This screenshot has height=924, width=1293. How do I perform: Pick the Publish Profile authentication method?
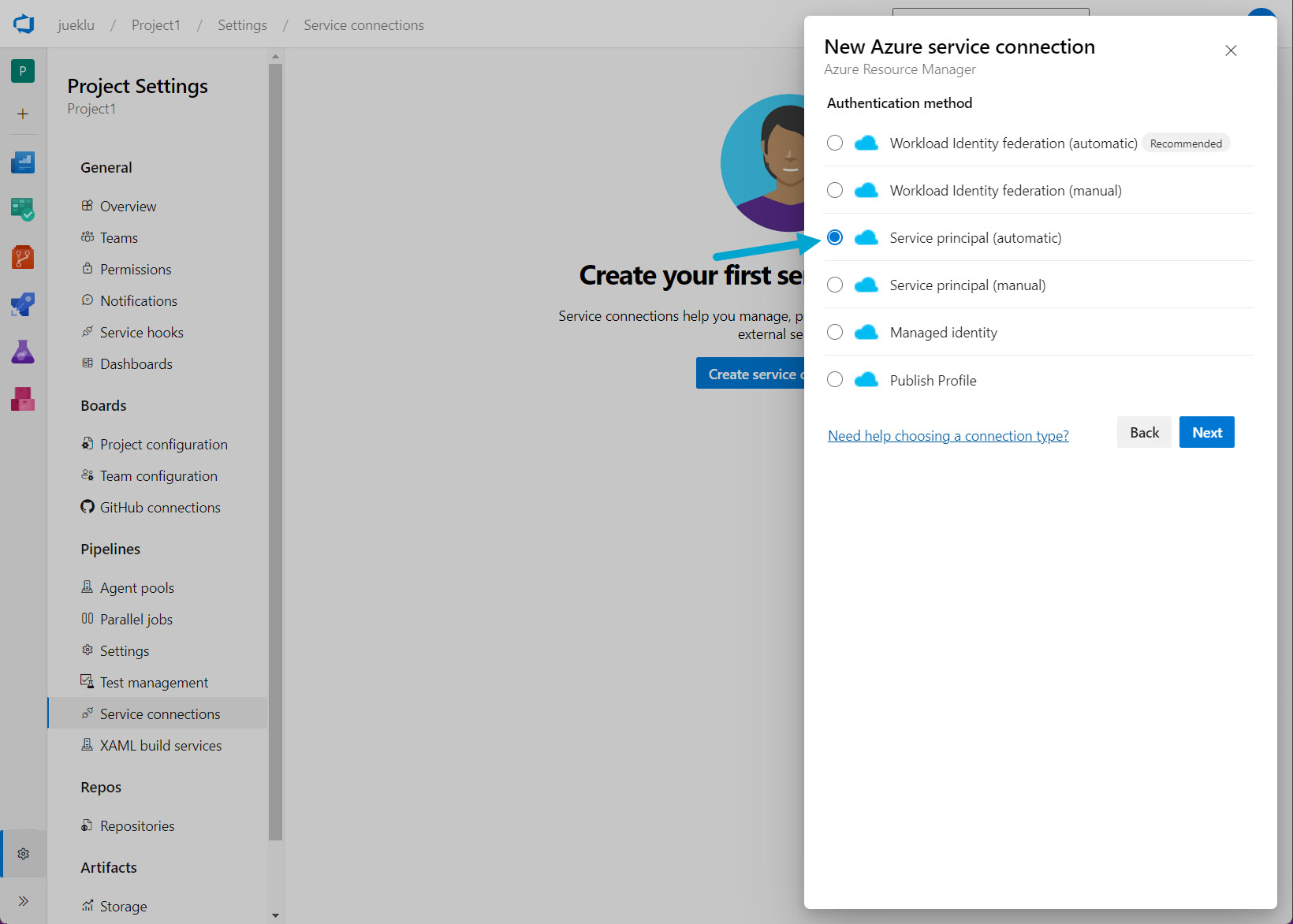tap(835, 379)
